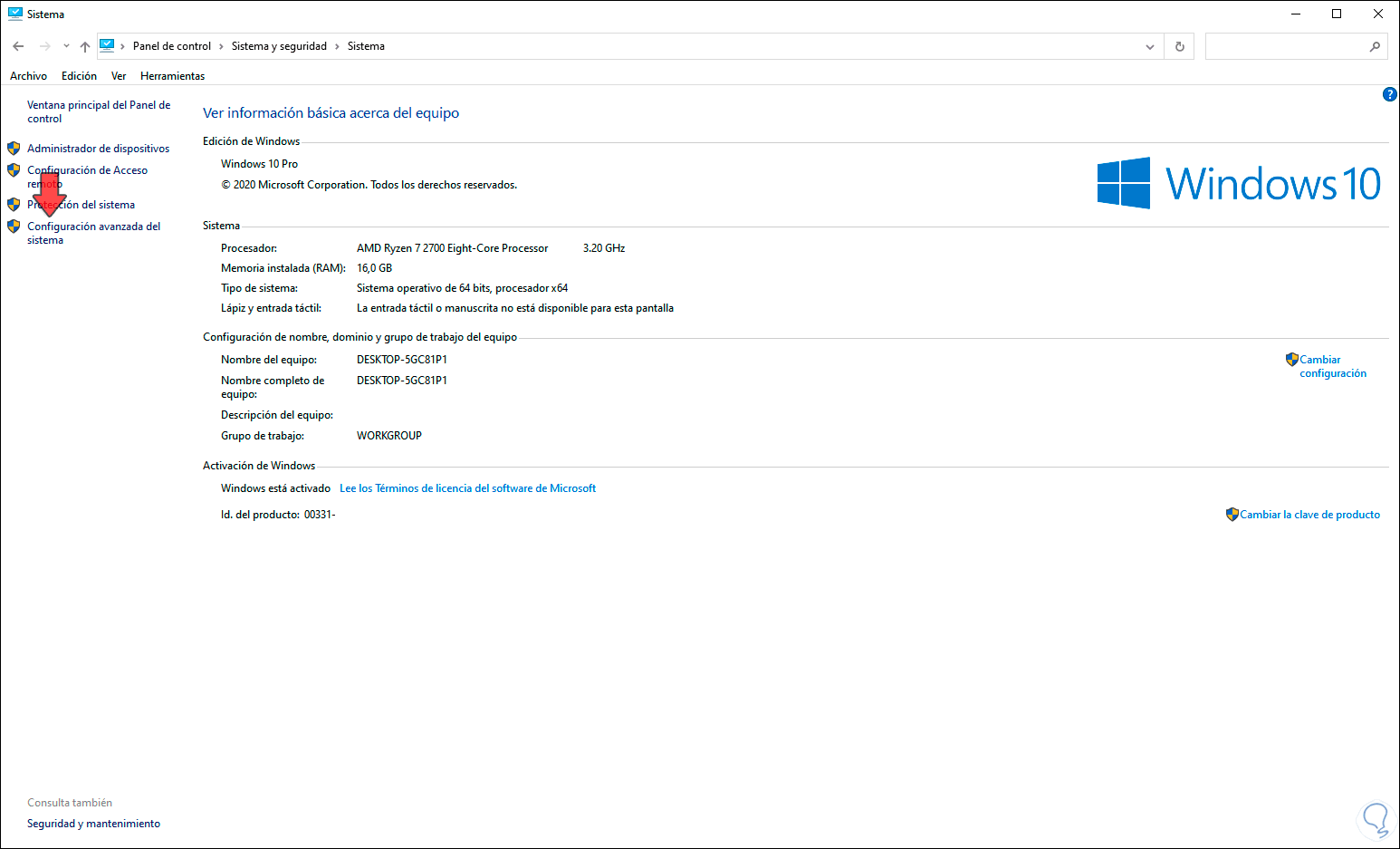The width and height of the screenshot is (1400, 849).
Task: Read the Microsoft software license terms
Action: [468, 488]
